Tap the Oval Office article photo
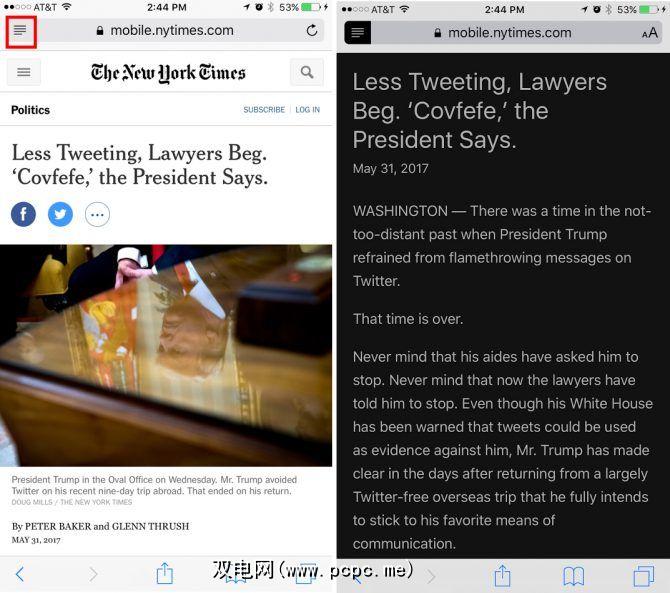The image size is (670, 593). click(x=166, y=355)
